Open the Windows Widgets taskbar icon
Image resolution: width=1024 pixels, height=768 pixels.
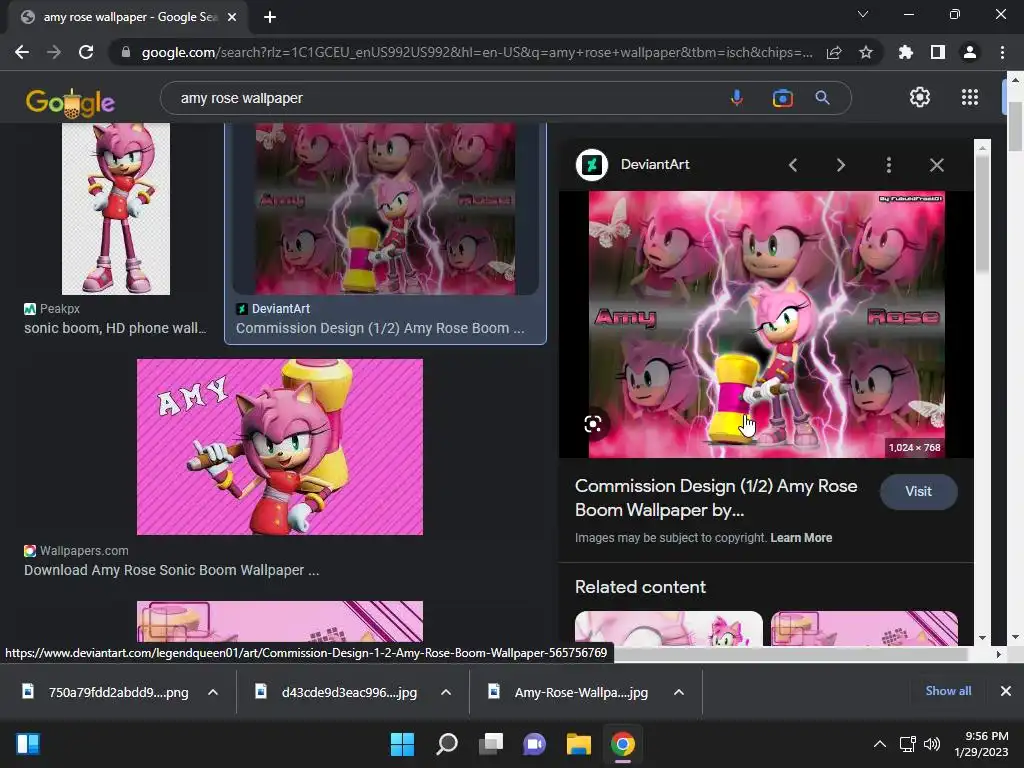[x=27, y=744]
